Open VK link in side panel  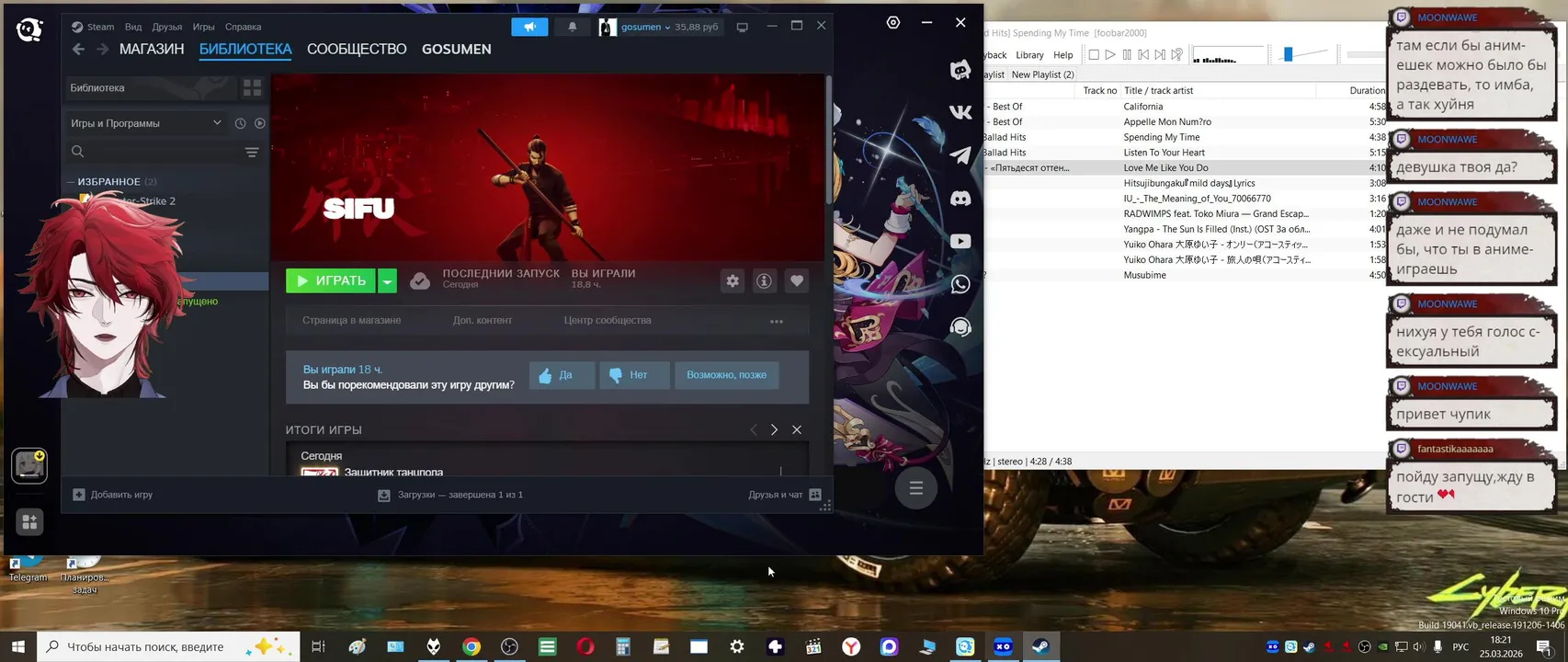tap(960, 112)
